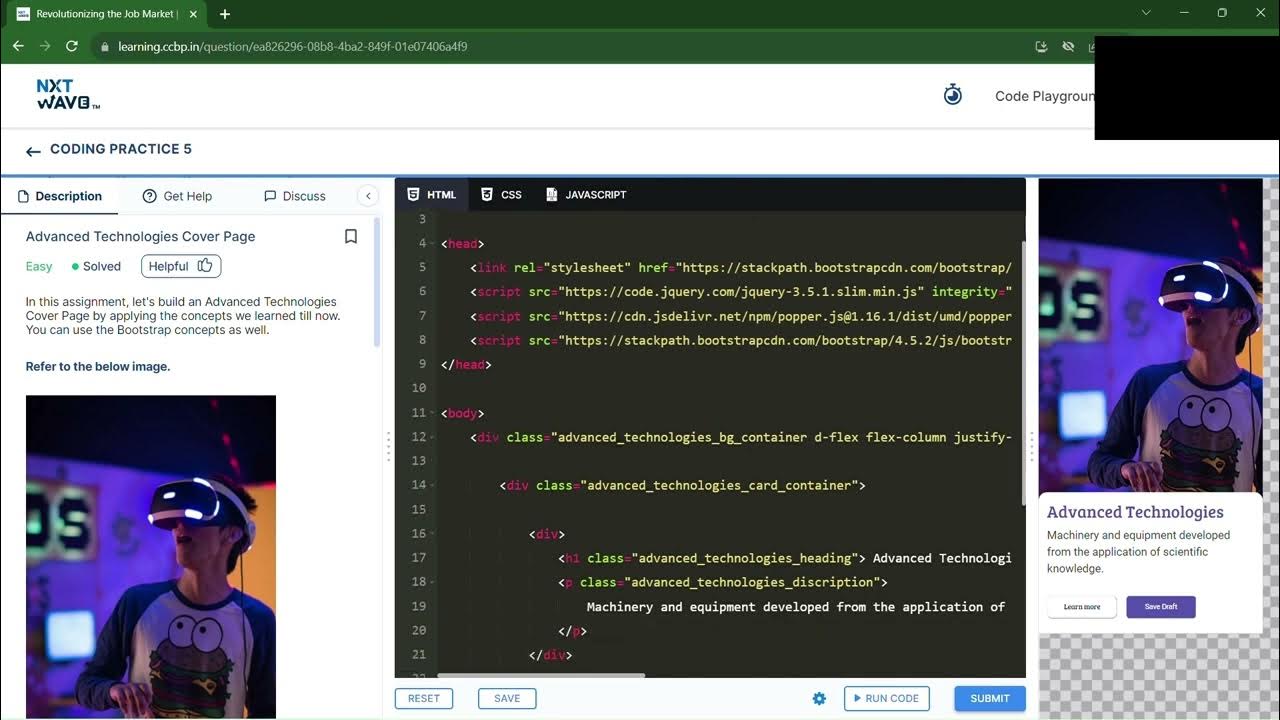Reload the page in browser toolbar
Screen dimensions: 1280x720
pyautogui.click(x=72, y=46)
